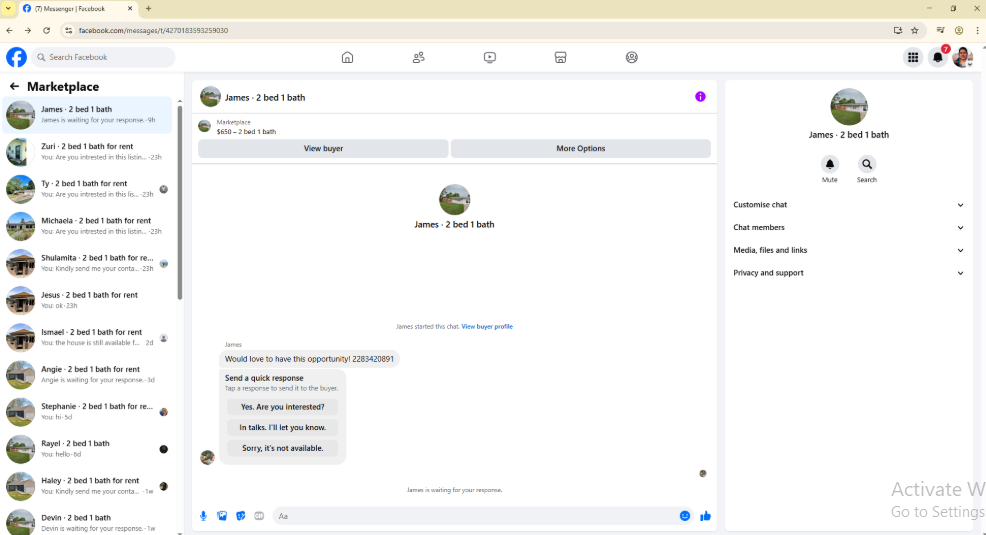Attach a file with photo icon
This screenshot has width=986, height=535.
(x=222, y=516)
